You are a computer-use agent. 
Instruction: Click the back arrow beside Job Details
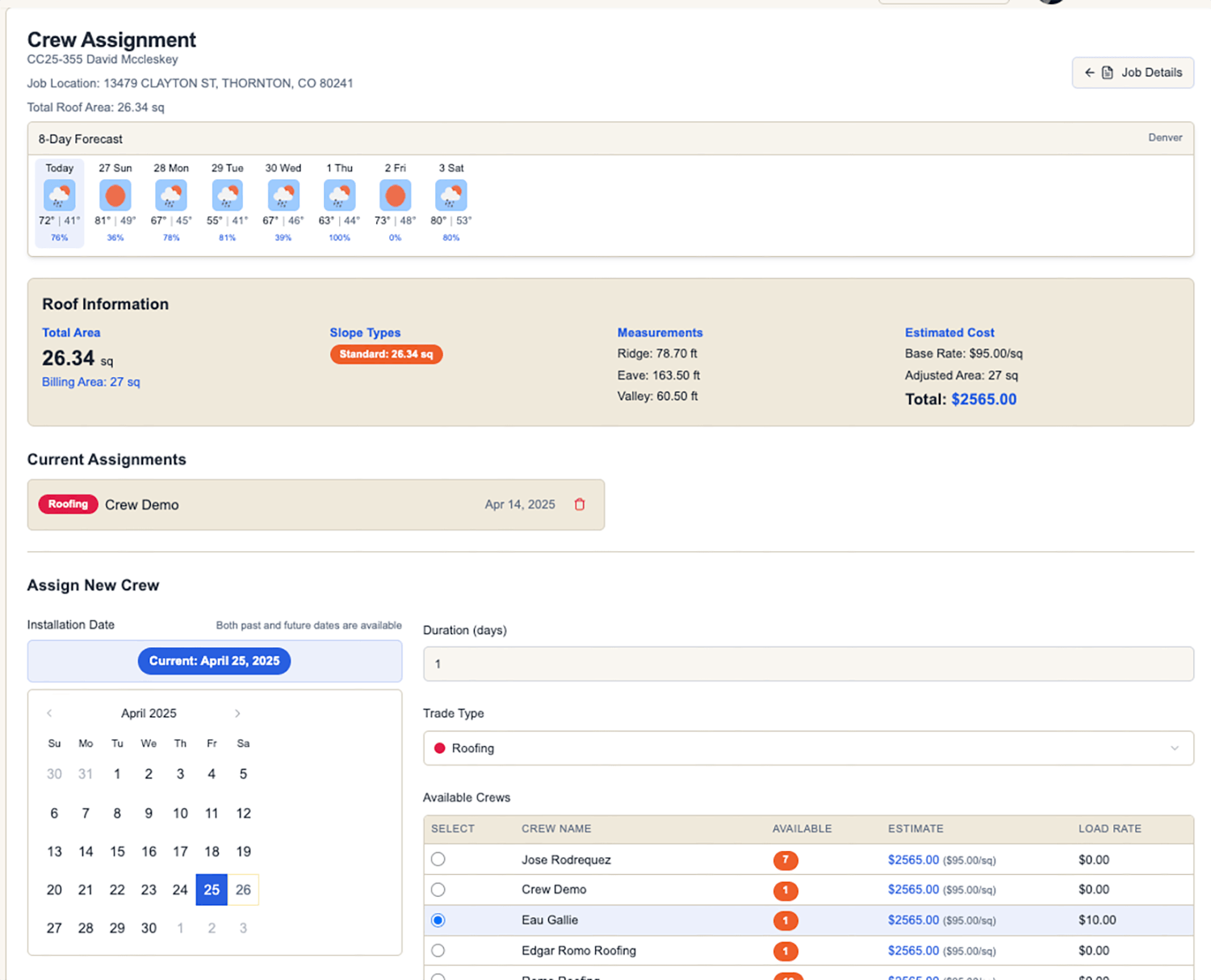pyautogui.click(x=1090, y=72)
